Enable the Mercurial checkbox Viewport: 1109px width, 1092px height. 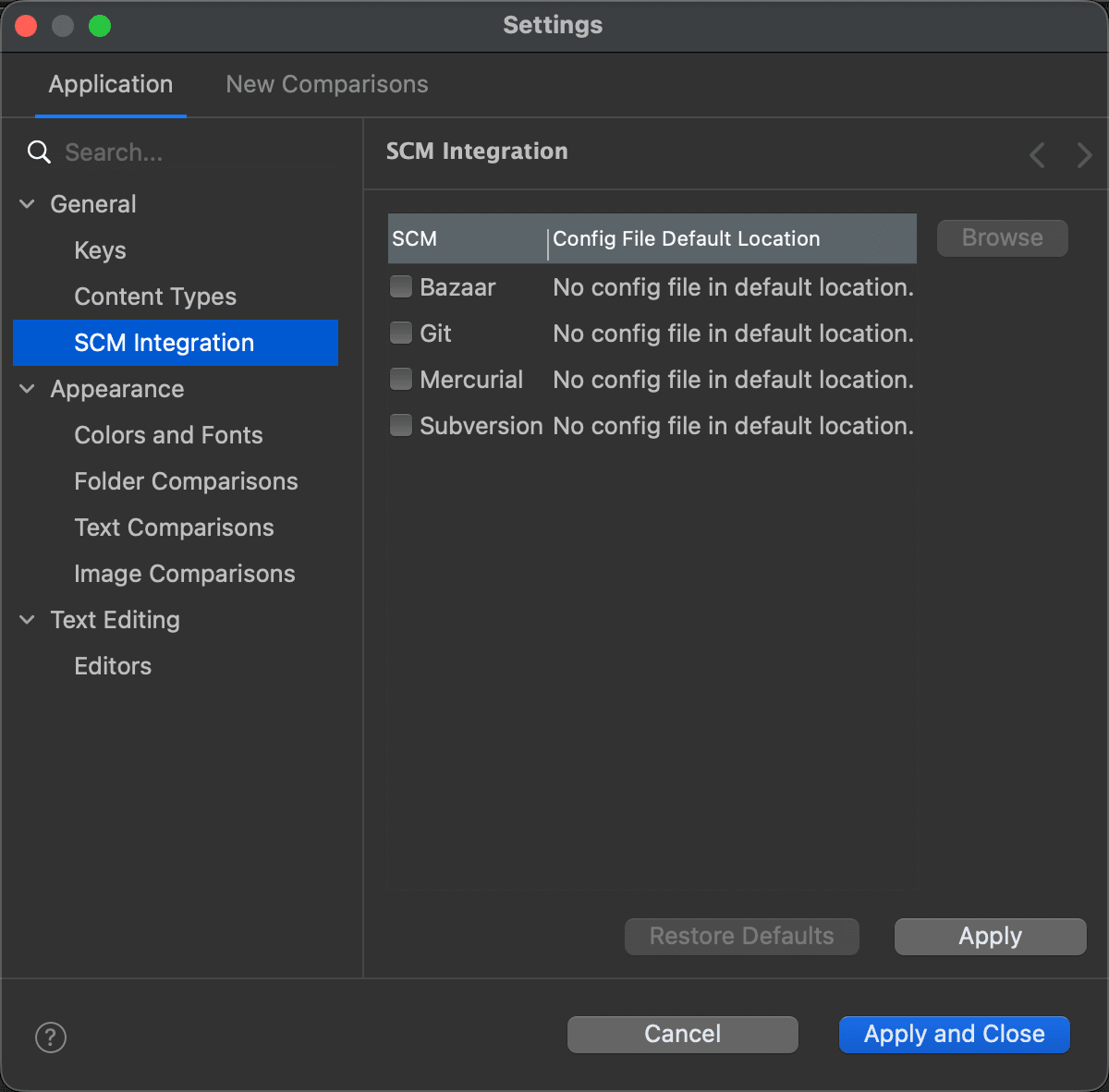[x=401, y=379]
